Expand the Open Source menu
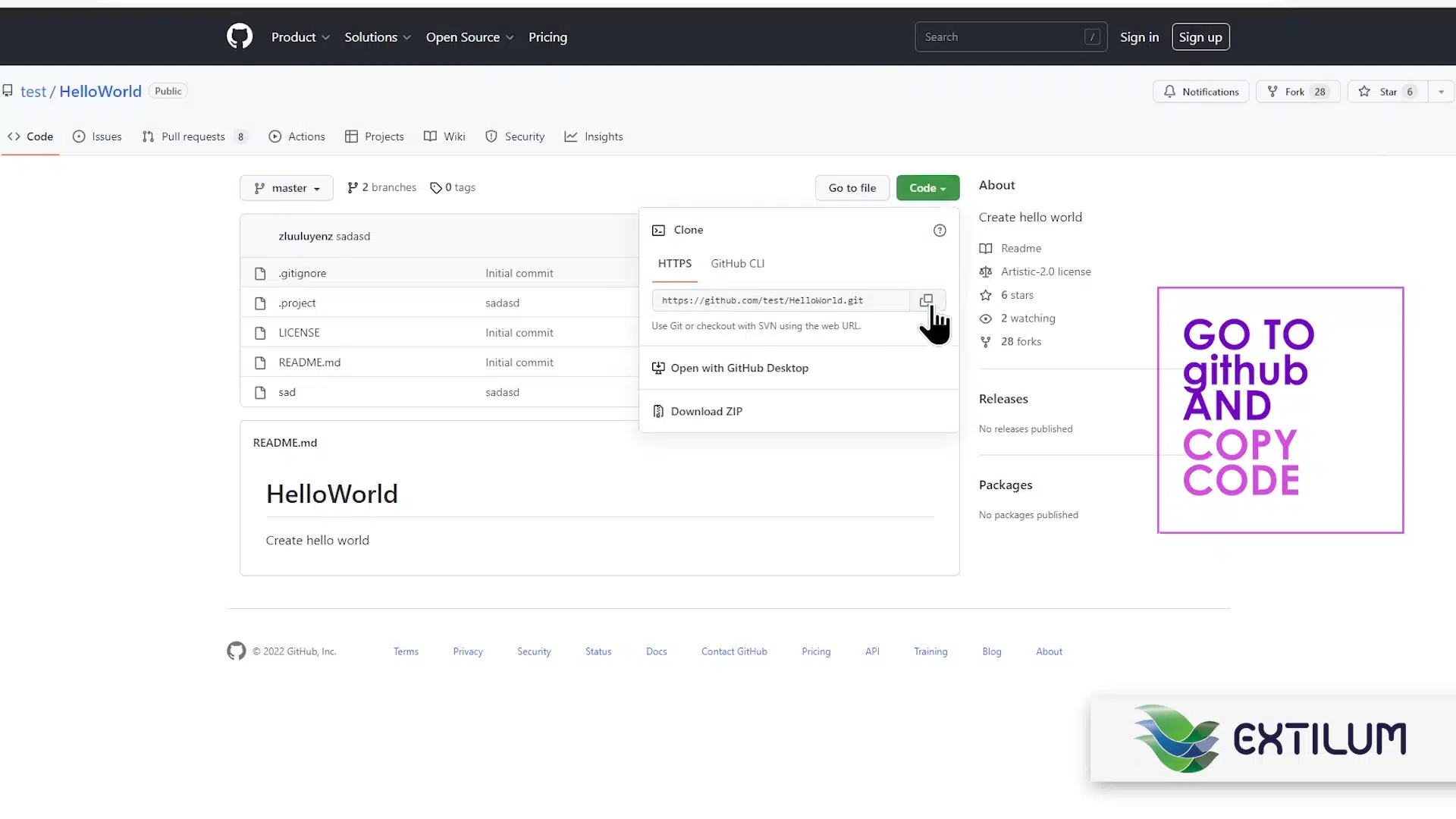Viewport: 1456px width, 819px height. [x=469, y=37]
